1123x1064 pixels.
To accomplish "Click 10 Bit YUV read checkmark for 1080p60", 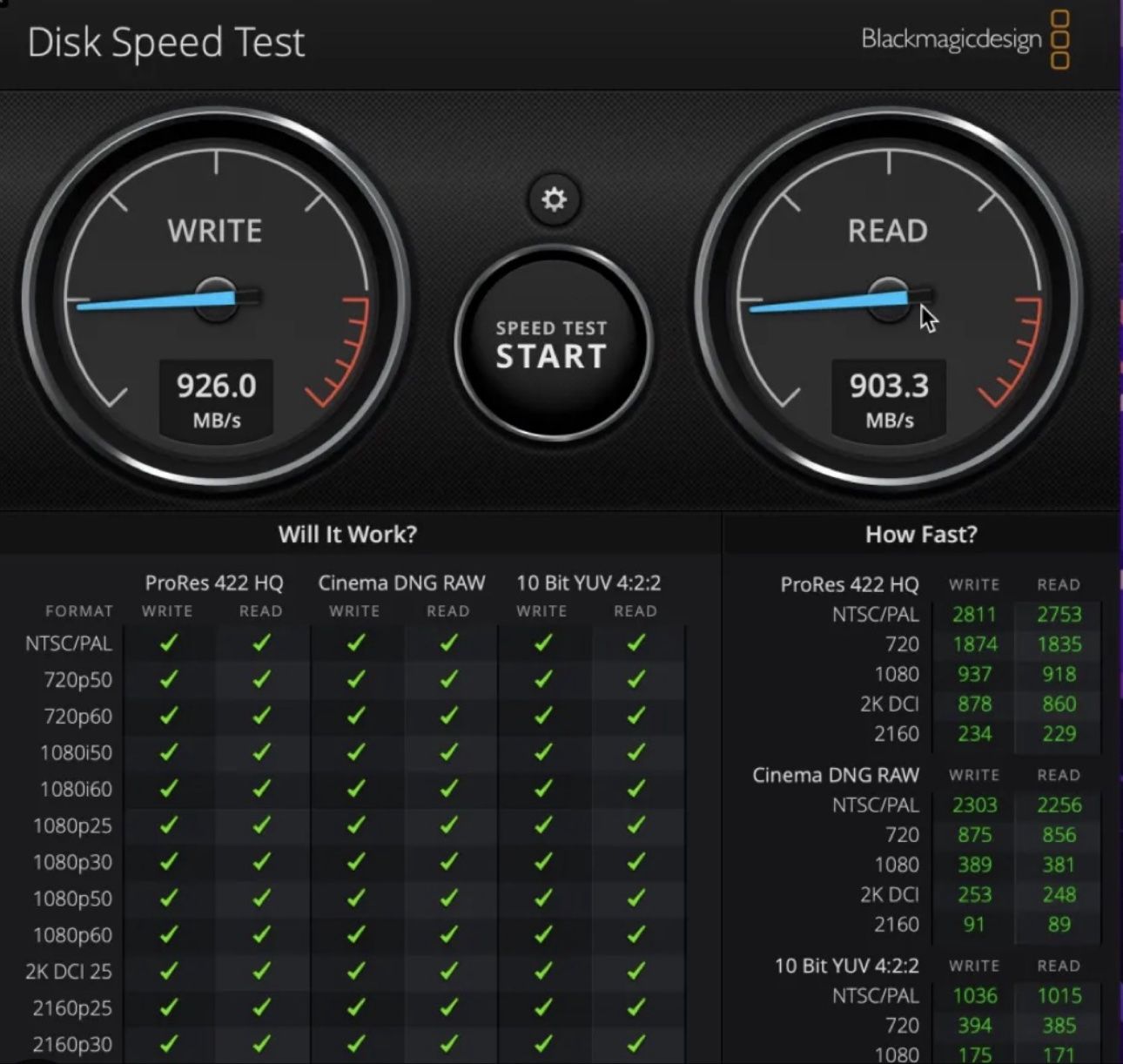I will click(x=636, y=934).
